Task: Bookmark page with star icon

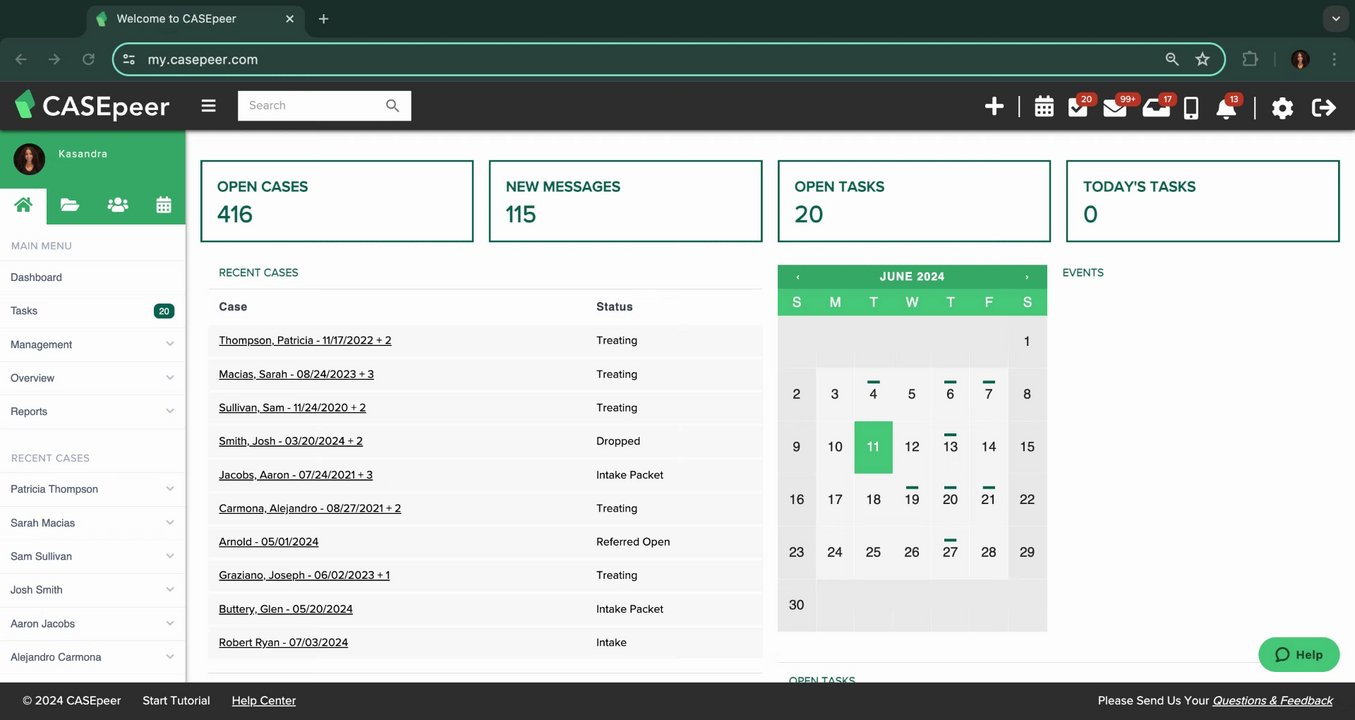Action: (1202, 59)
